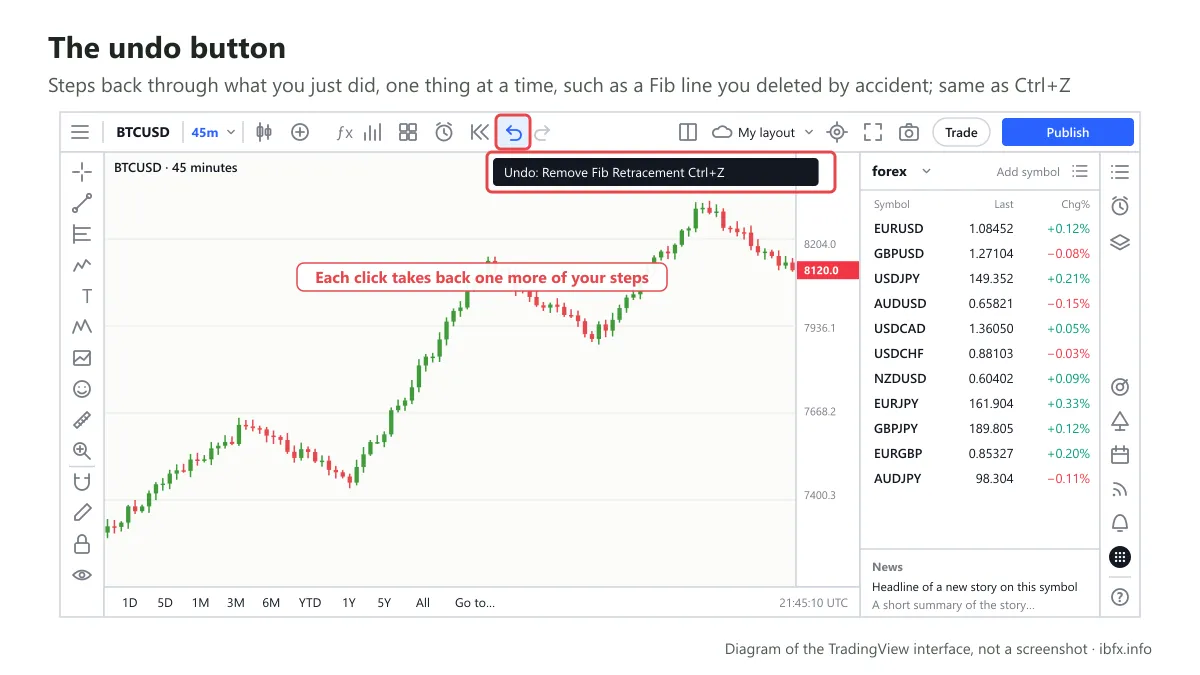Click the 21:45:10 UTC timezone clock
1200x675 pixels.
[x=813, y=603]
